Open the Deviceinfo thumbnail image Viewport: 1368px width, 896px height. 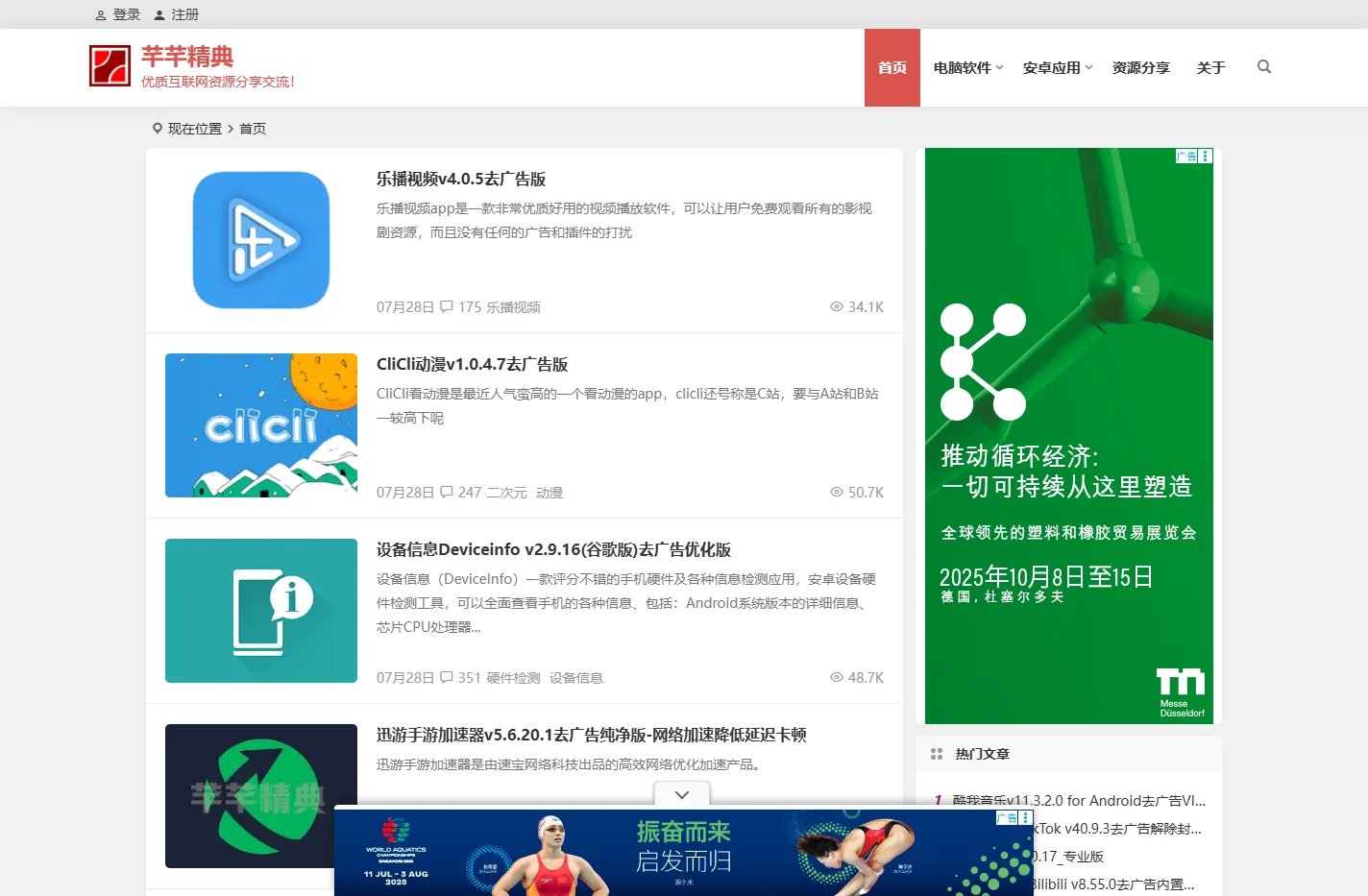[261, 611]
